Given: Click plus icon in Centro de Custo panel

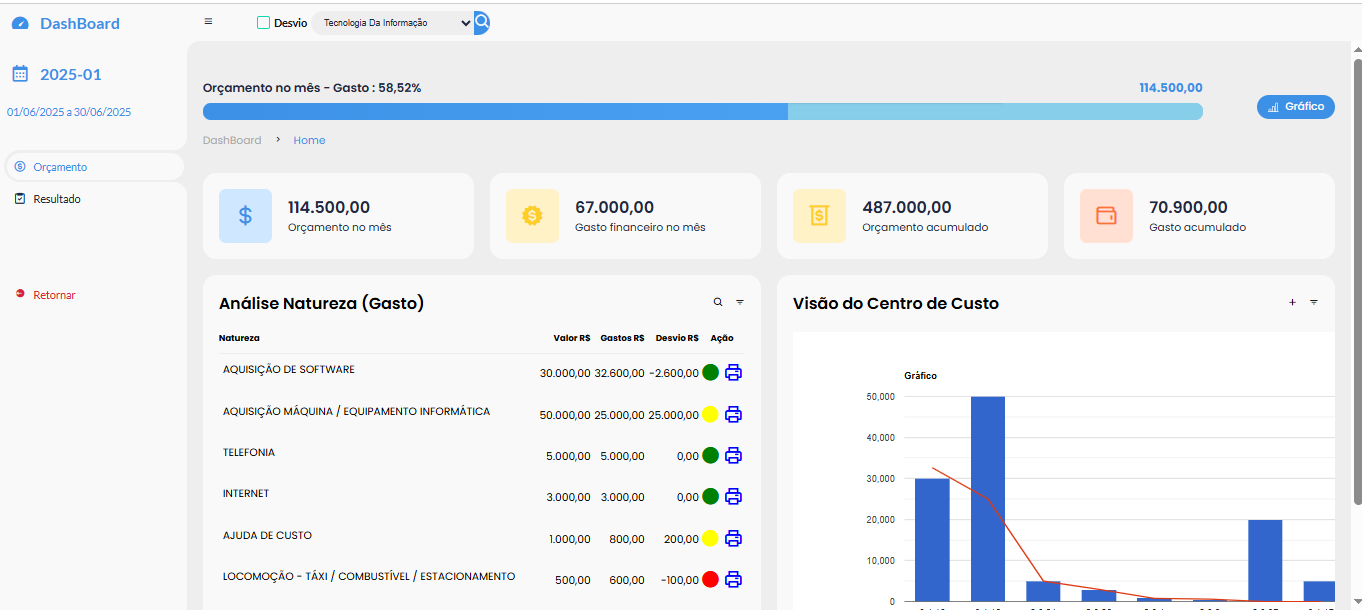Looking at the screenshot, I should coord(1292,302).
